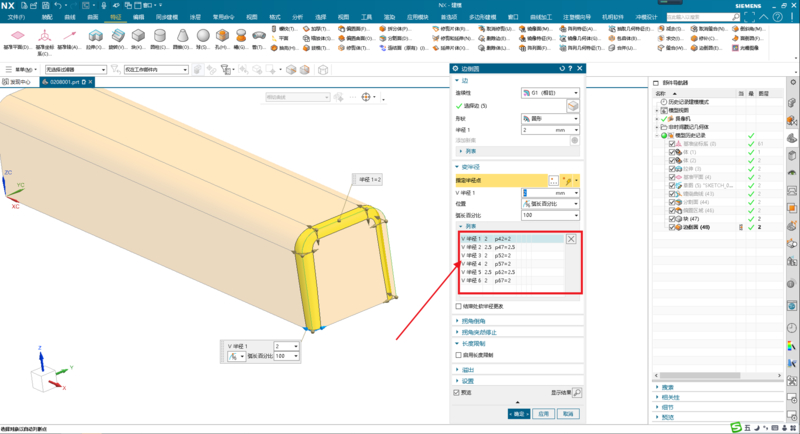Delete selected radius row with X icon
800x434 pixels.
point(571,239)
